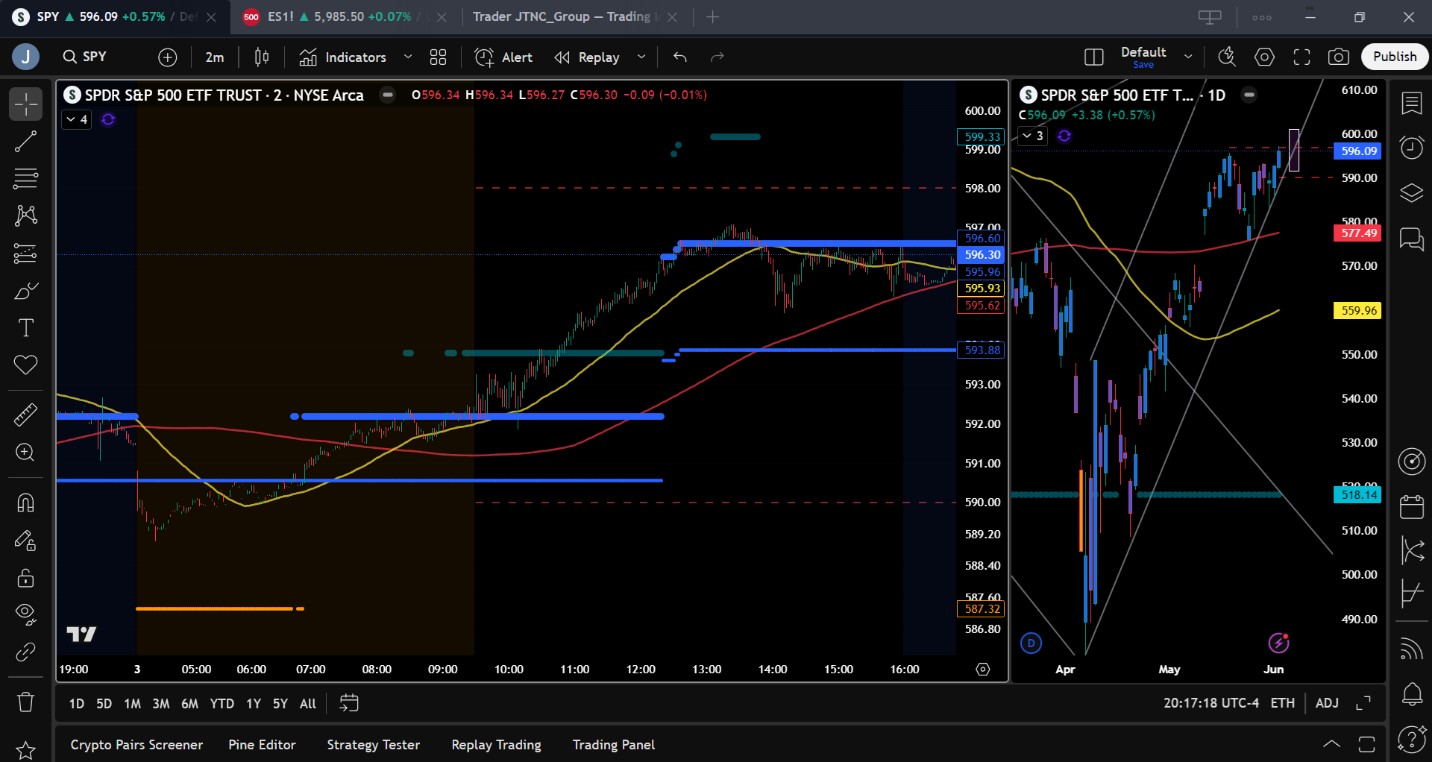This screenshot has height=762, width=1432.
Task: Toggle fullscreen mode
Action: coord(1302,57)
